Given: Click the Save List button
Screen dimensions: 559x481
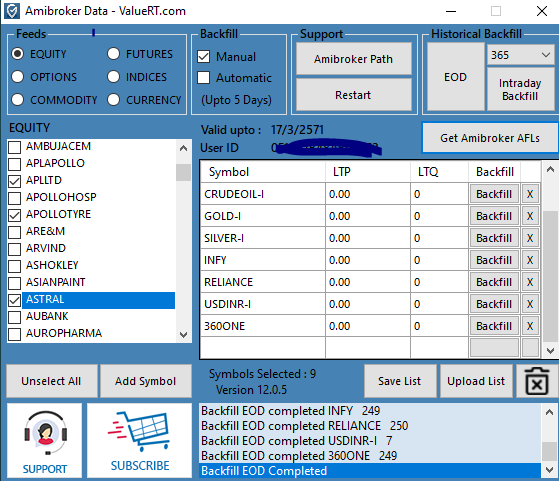Looking at the screenshot, I should click(400, 381).
